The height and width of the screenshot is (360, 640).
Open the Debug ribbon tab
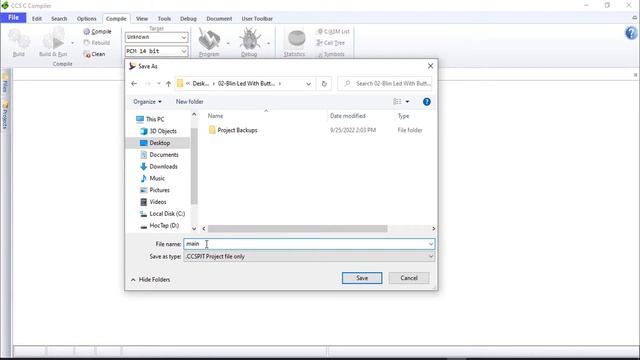point(188,19)
